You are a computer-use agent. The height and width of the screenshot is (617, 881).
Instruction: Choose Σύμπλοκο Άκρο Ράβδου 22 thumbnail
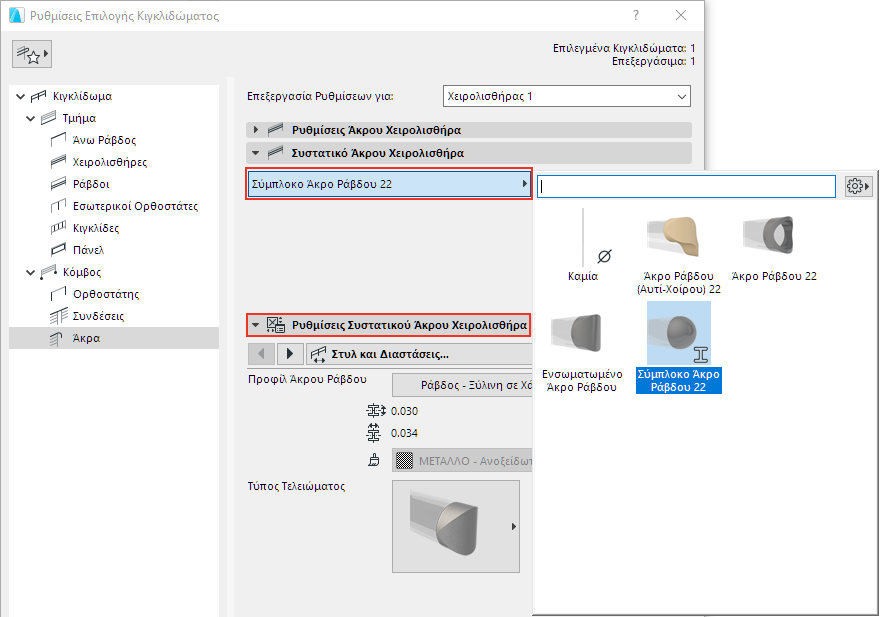[x=679, y=333]
